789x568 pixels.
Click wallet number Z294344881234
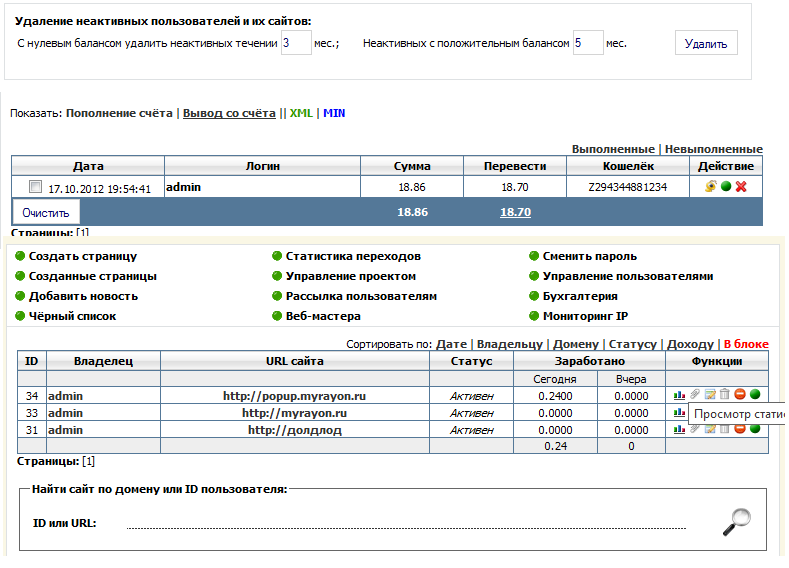click(x=627, y=187)
